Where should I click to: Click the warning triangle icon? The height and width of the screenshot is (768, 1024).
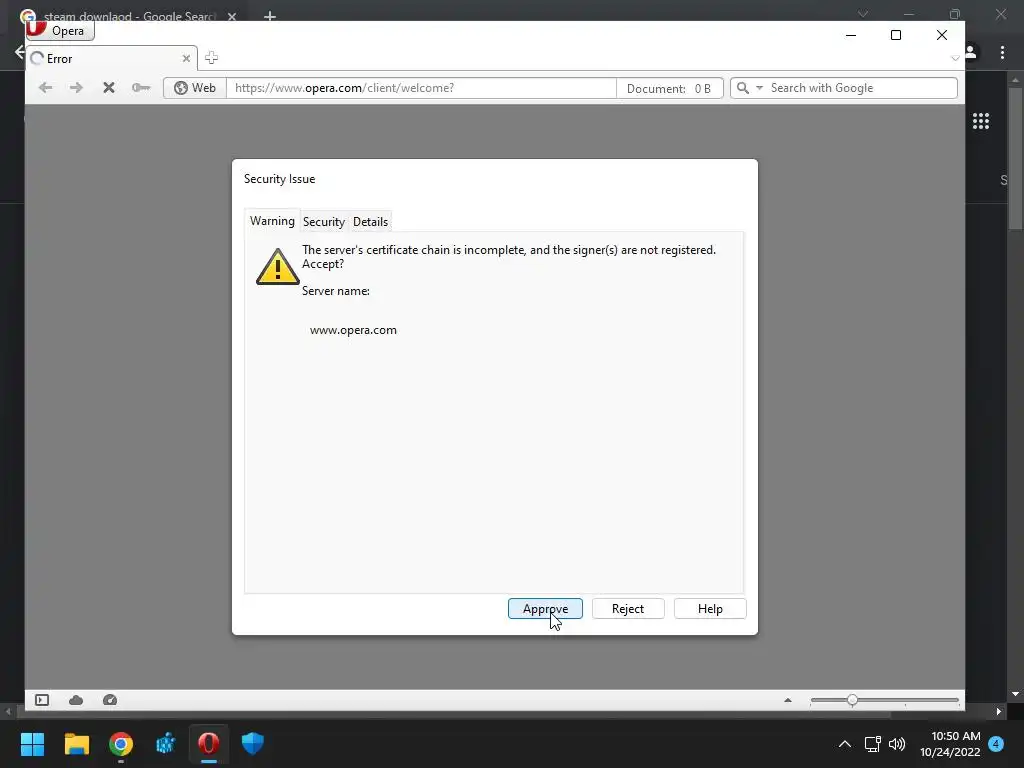278,266
